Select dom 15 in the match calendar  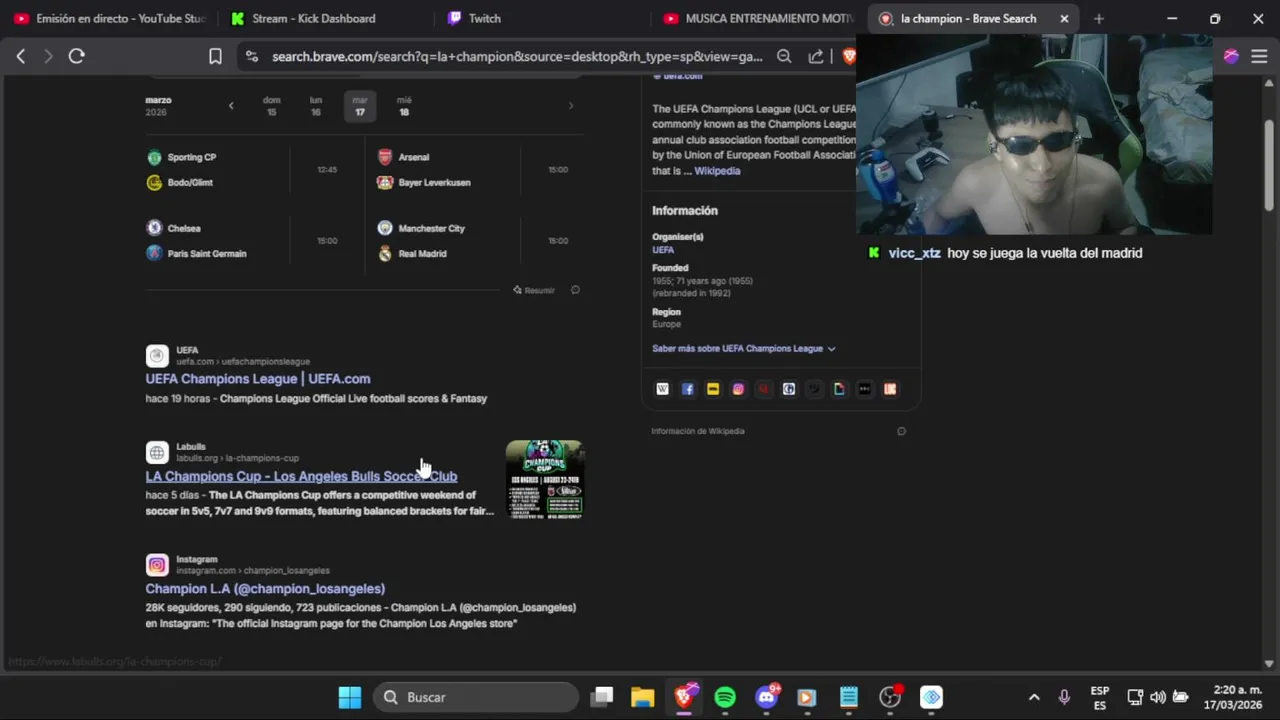point(272,106)
